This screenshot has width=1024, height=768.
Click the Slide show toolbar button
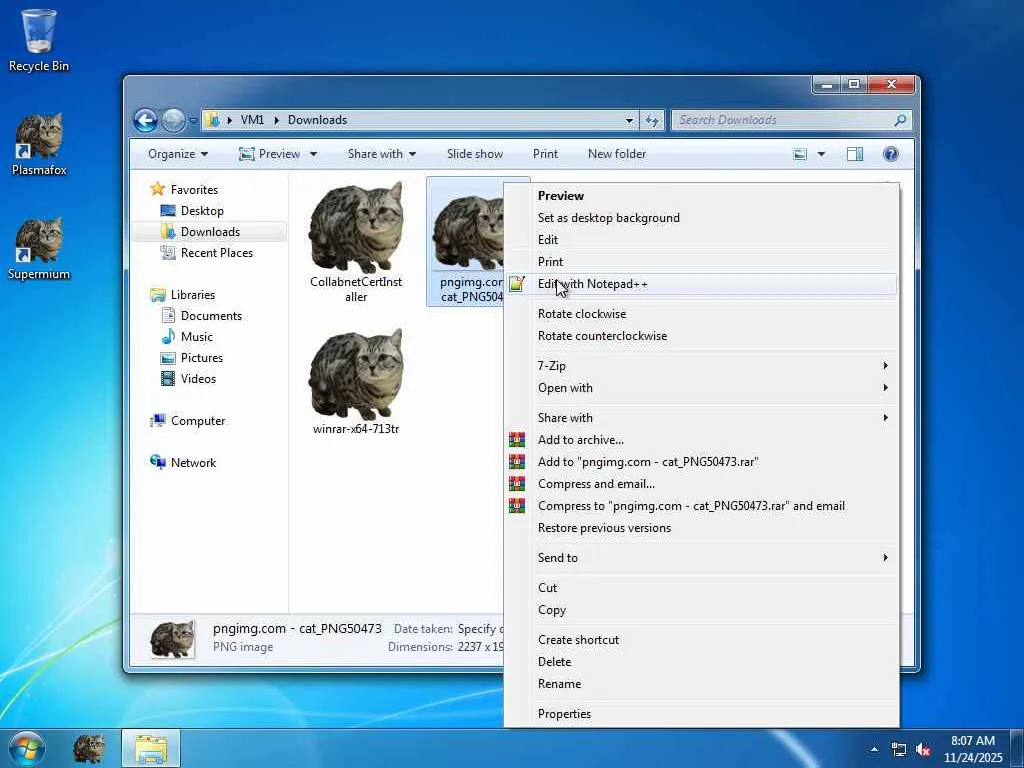[x=475, y=154]
